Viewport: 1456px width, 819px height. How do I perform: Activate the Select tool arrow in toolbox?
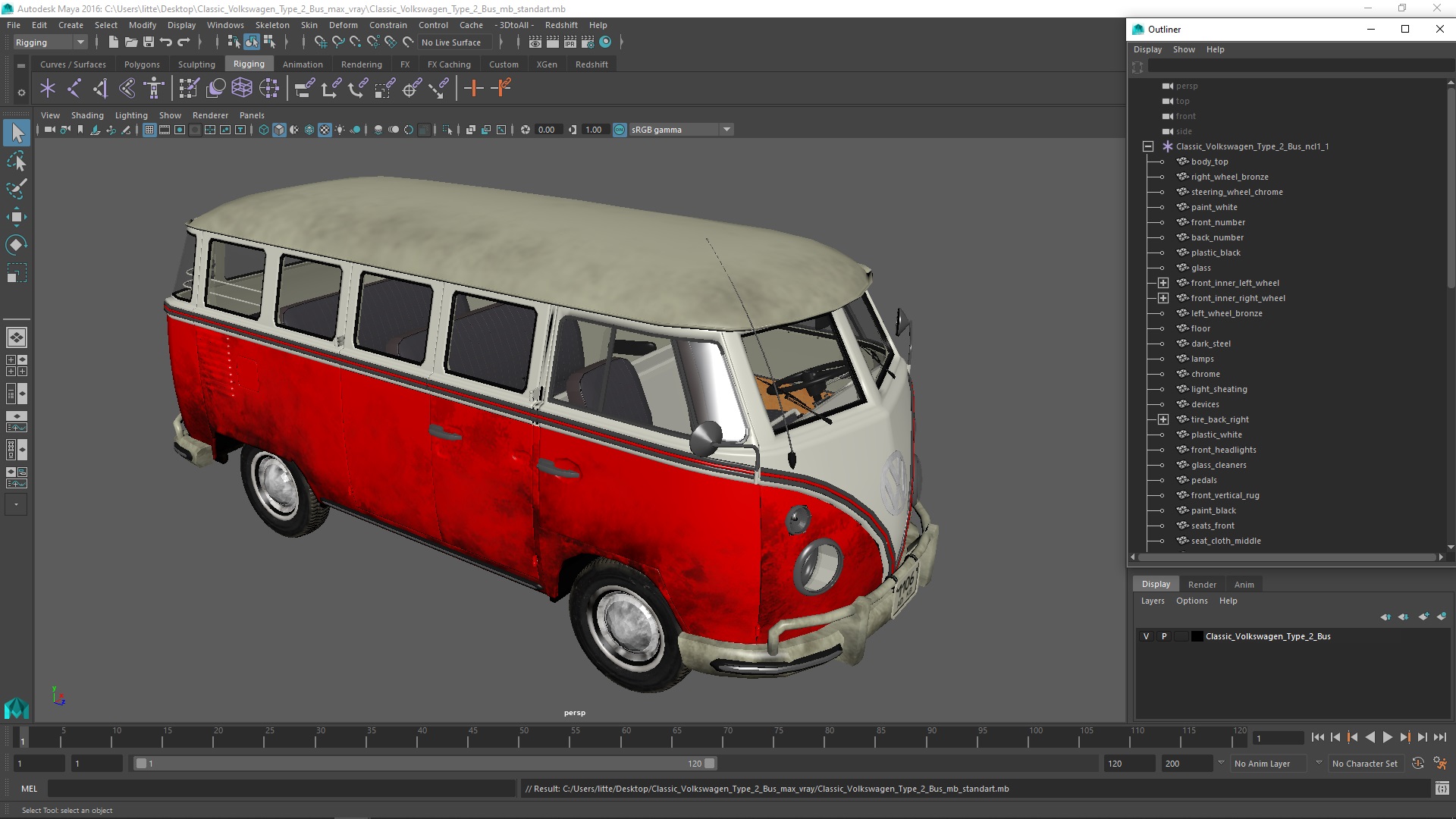point(17,133)
